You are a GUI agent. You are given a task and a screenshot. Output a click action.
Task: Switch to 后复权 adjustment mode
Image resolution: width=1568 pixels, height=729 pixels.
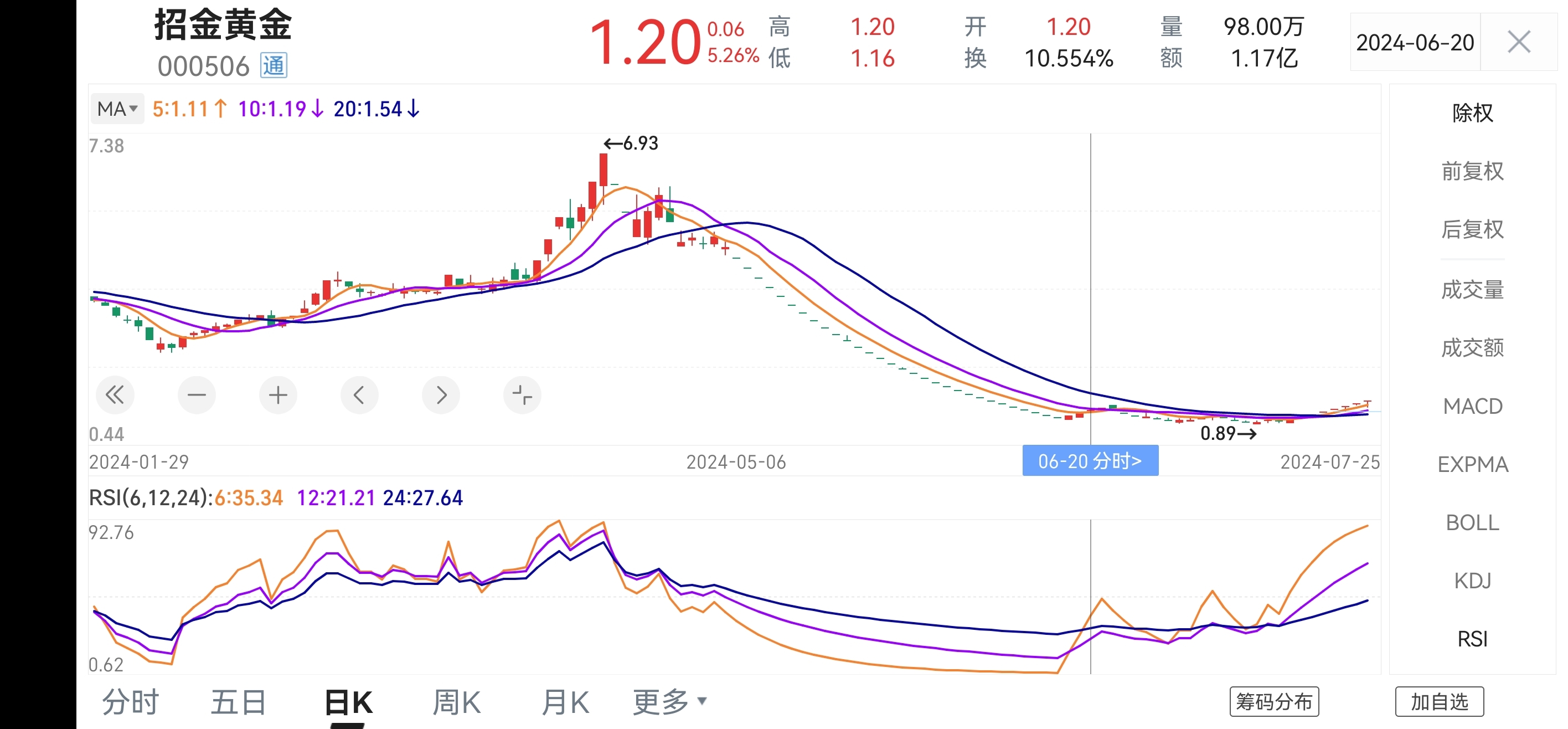point(1472,230)
